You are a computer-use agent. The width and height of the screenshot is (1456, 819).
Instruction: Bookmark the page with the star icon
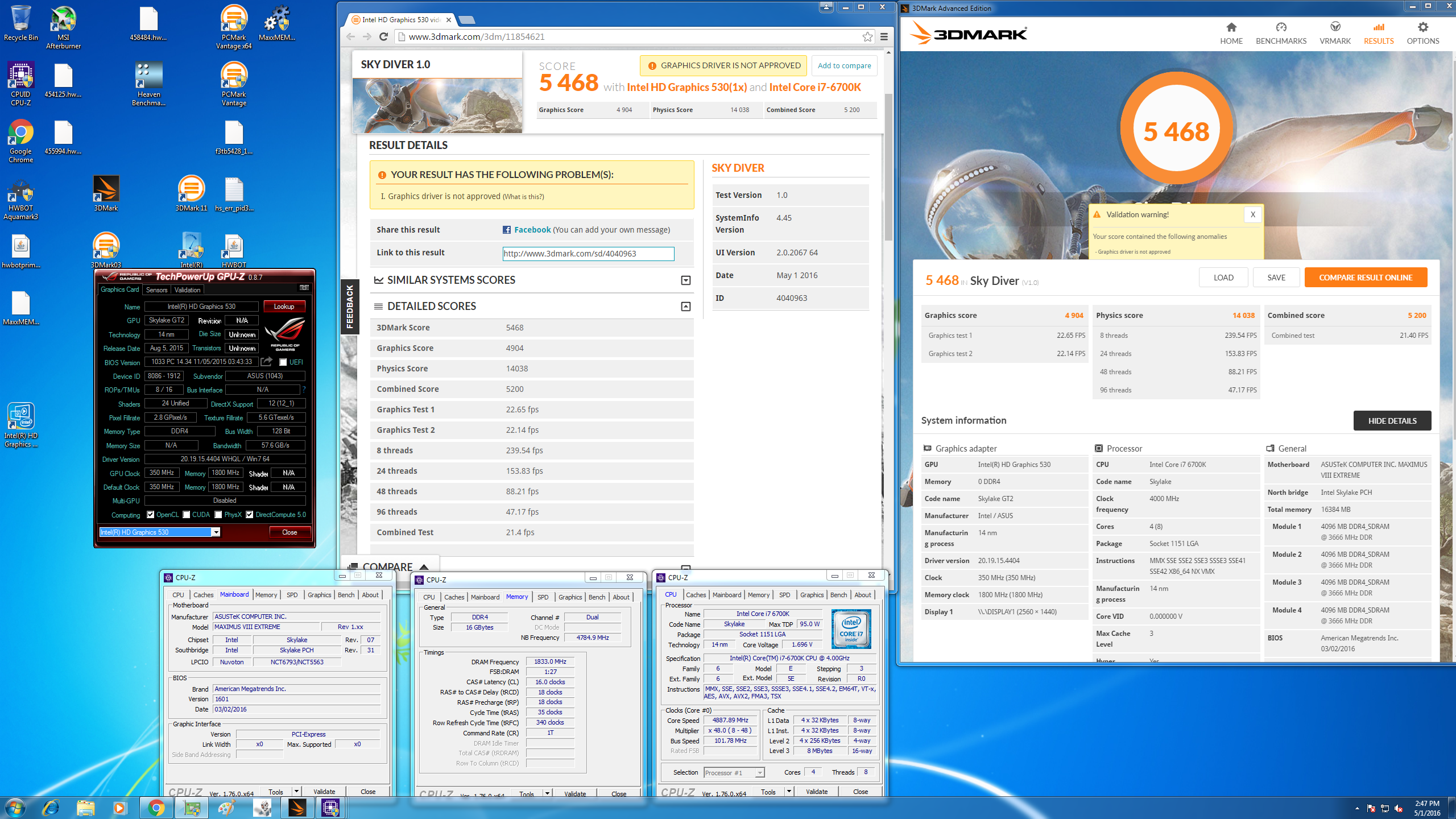tap(867, 36)
